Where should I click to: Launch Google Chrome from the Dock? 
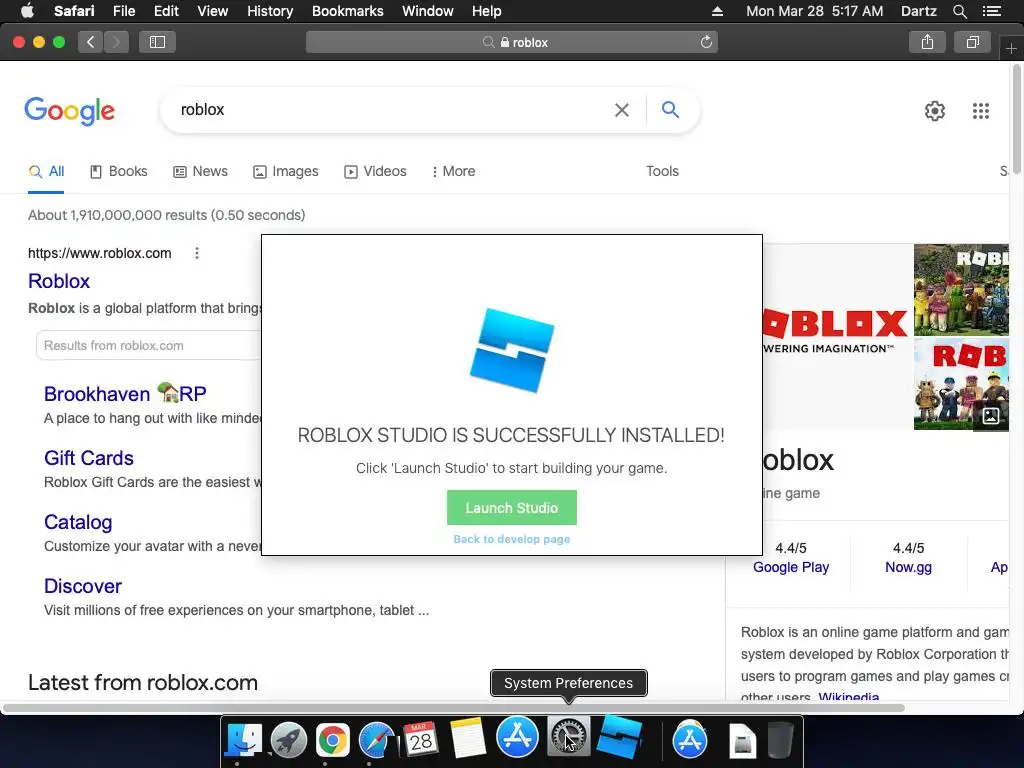pyautogui.click(x=332, y=740)
